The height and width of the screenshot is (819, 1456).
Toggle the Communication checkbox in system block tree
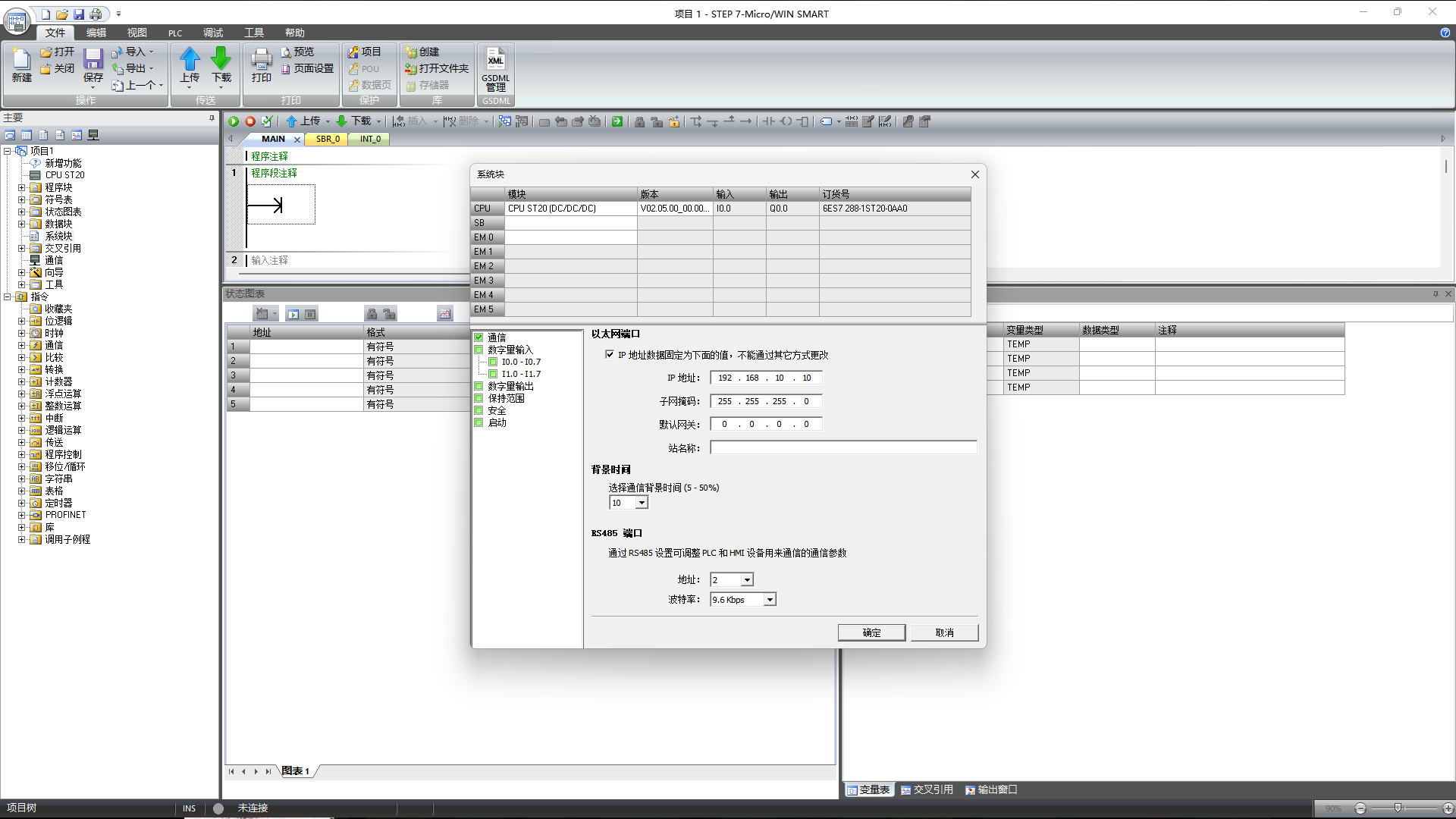(479, 337)
